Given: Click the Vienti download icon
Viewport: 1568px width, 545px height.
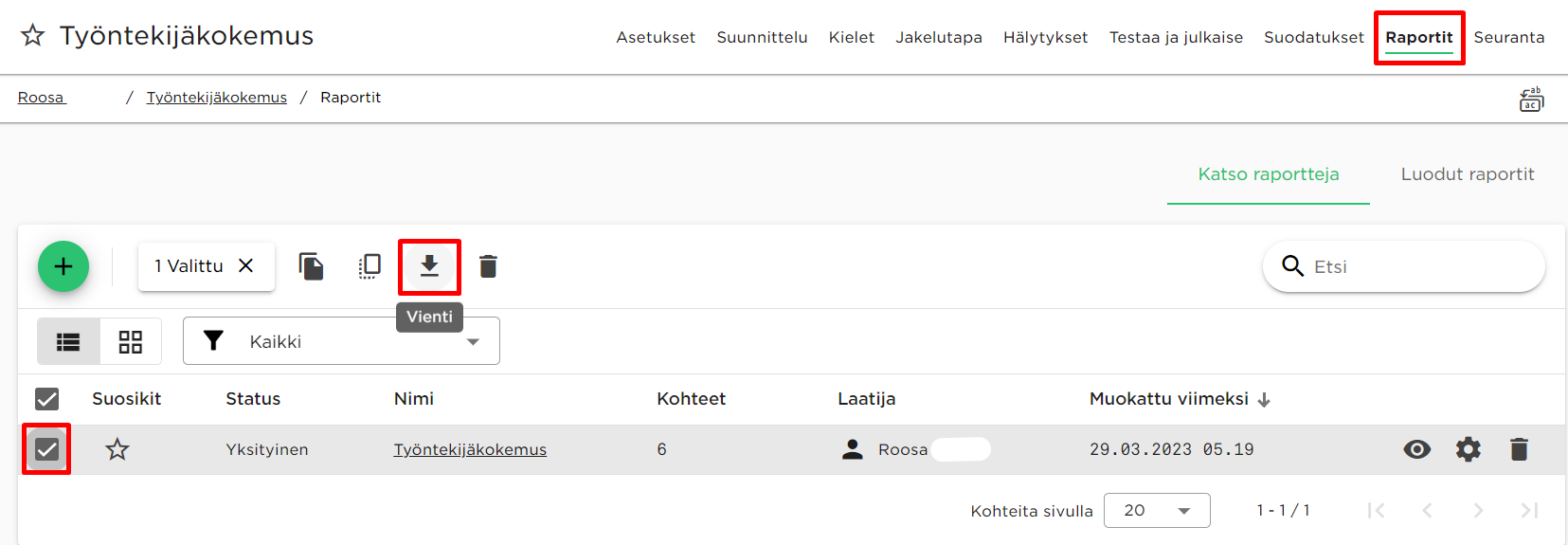Looking at the screenshot, I should click(429, 266).
